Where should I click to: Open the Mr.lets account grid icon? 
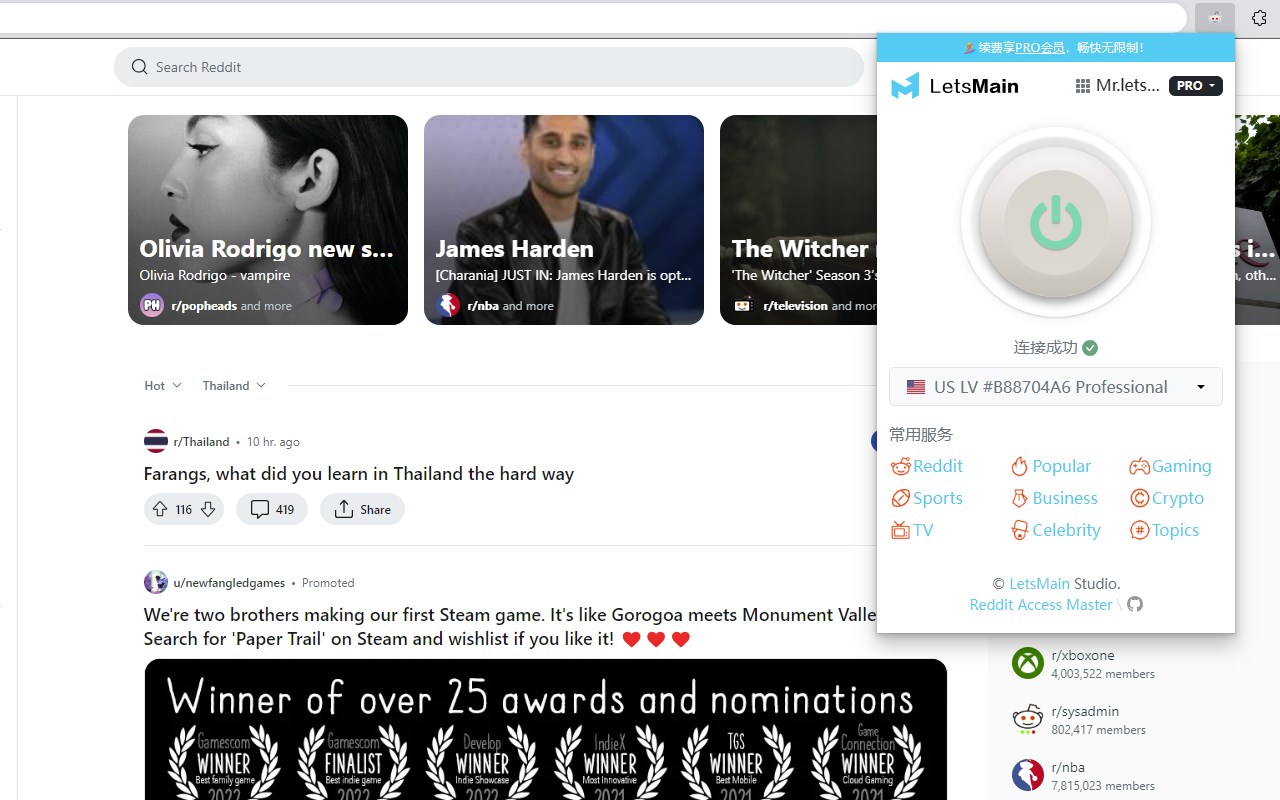click(x=1082, y=86)
